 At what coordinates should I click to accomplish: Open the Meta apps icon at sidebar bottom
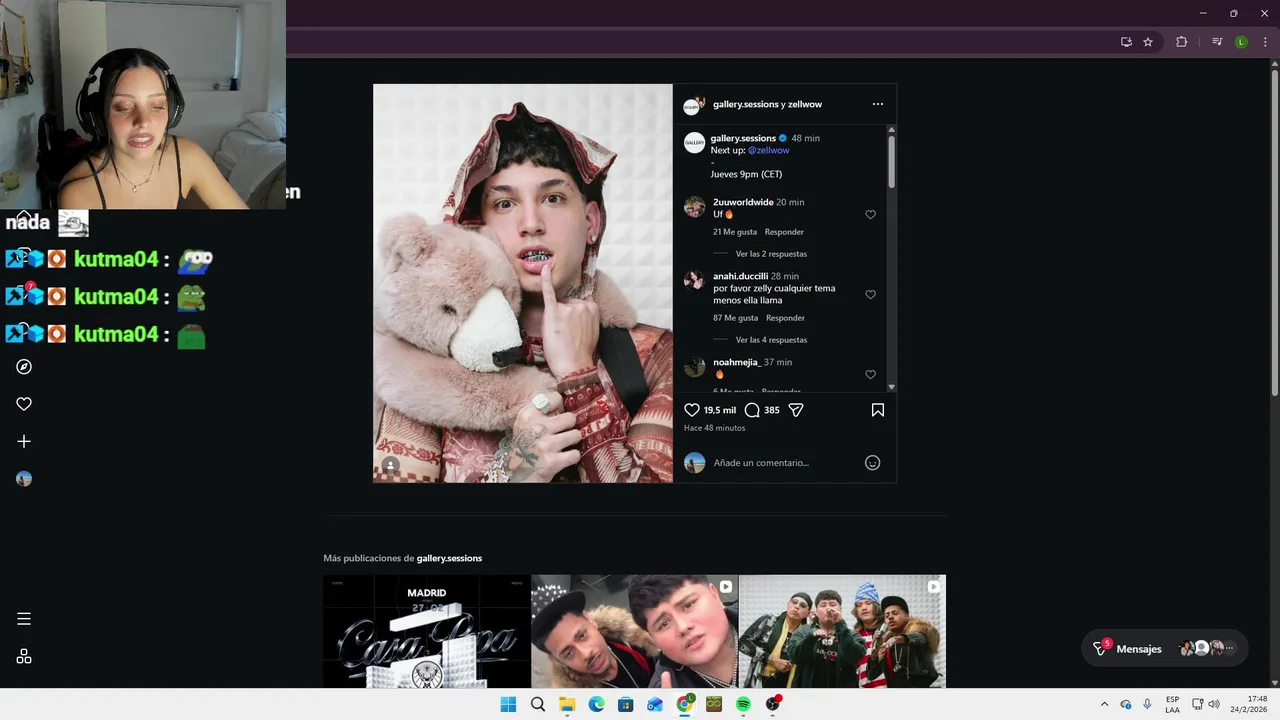tap(24, 656)
